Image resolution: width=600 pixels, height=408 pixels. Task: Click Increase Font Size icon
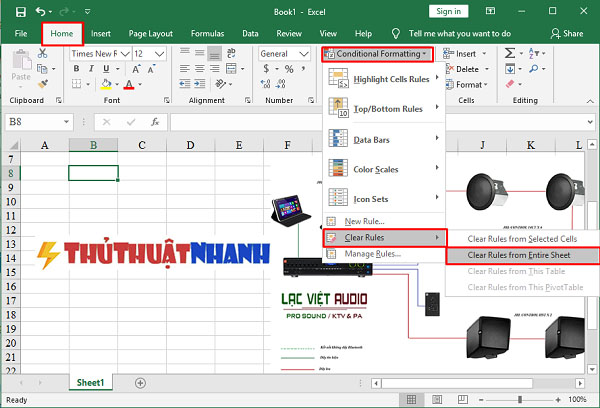(136, 69)
